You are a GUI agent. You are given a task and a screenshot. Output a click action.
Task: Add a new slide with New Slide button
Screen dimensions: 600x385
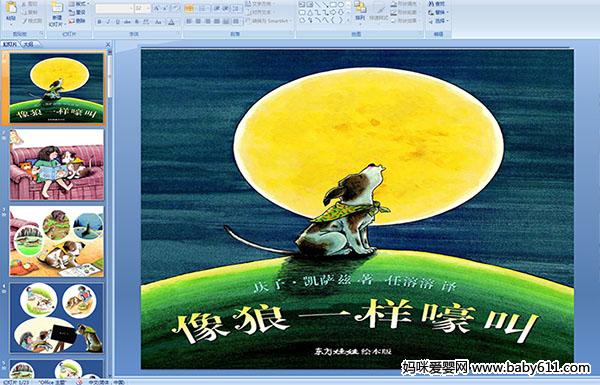point(57,13)
